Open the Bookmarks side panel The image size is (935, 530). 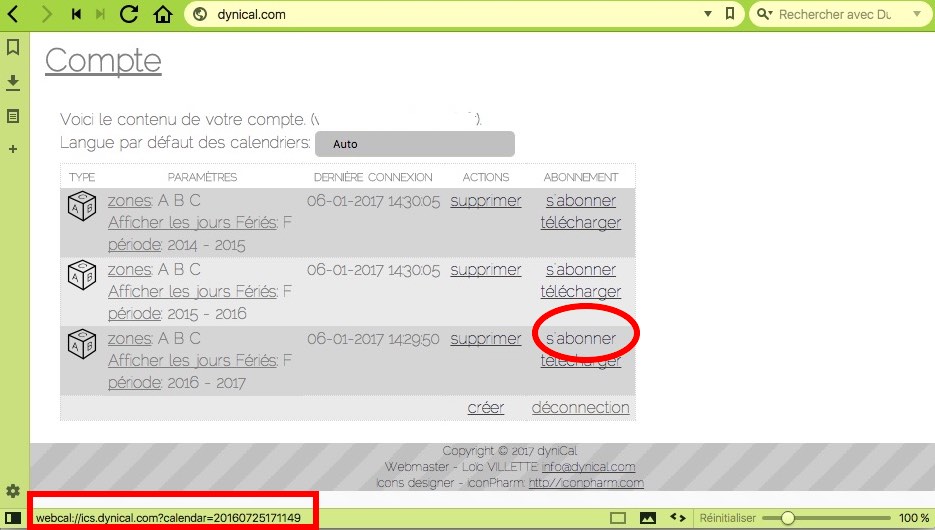click(x=13, y=47)
